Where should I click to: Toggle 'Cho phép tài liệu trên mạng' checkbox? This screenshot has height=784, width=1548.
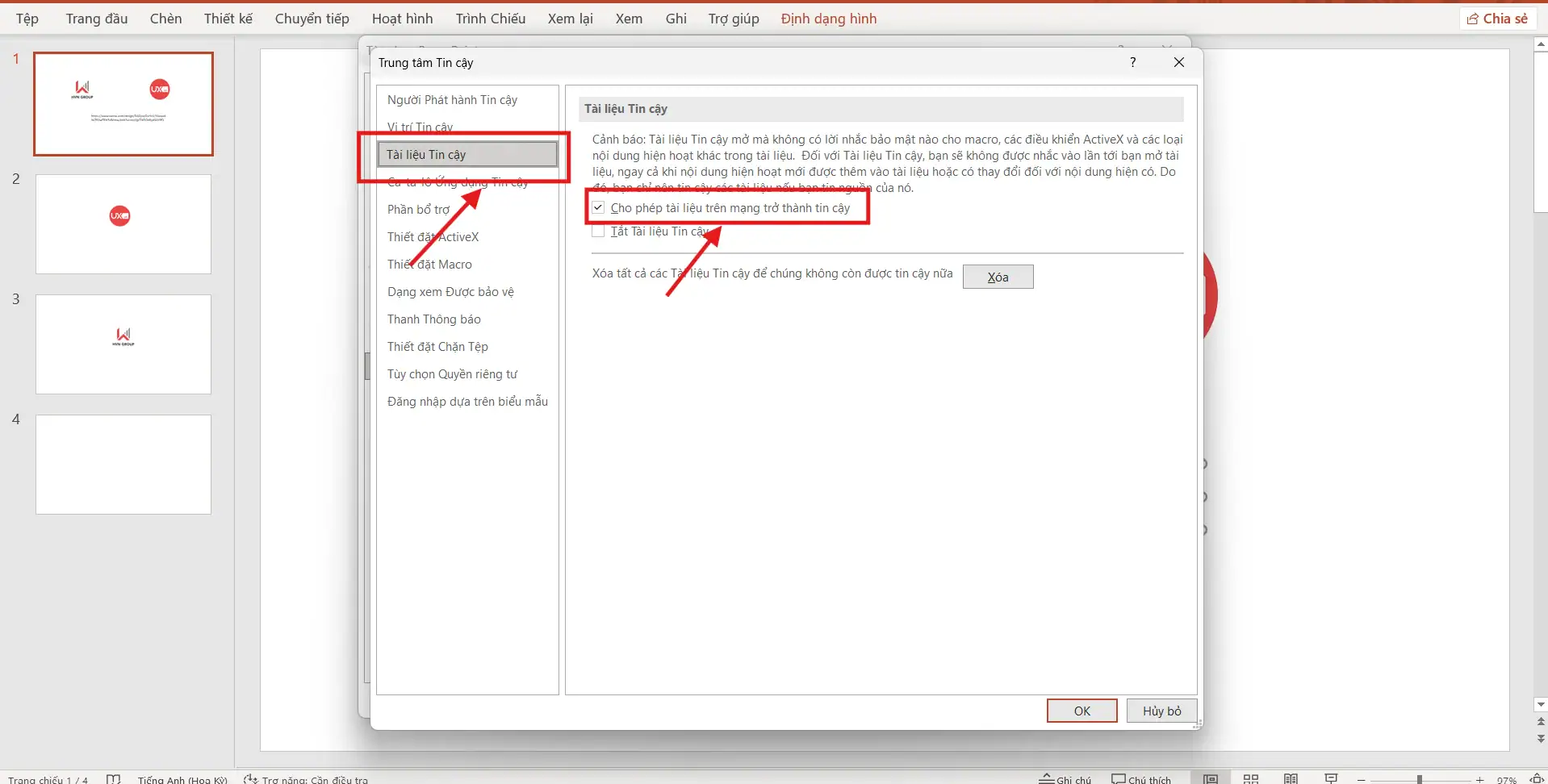[598, 208]
